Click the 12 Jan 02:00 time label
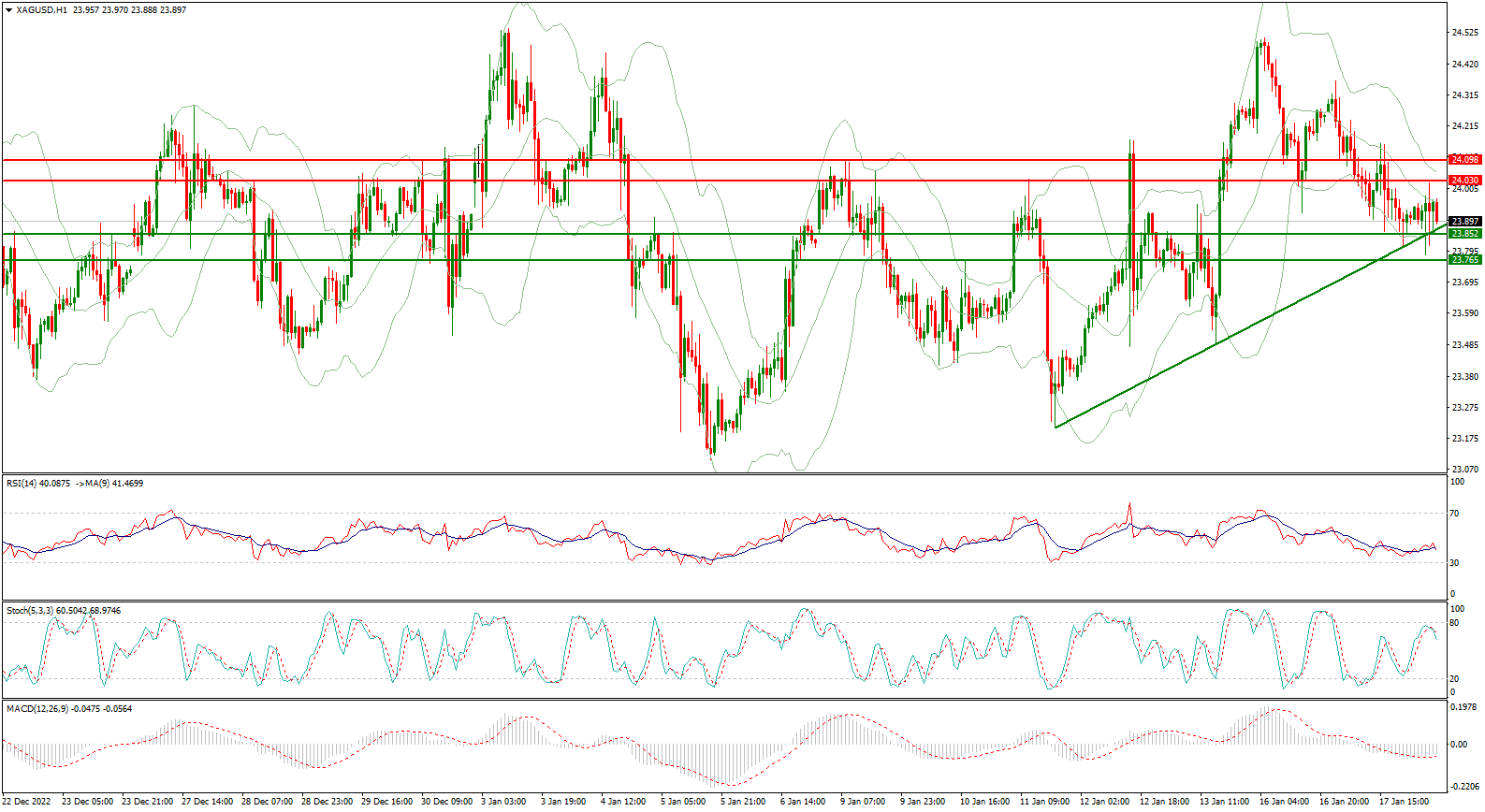 point(1105,802)
